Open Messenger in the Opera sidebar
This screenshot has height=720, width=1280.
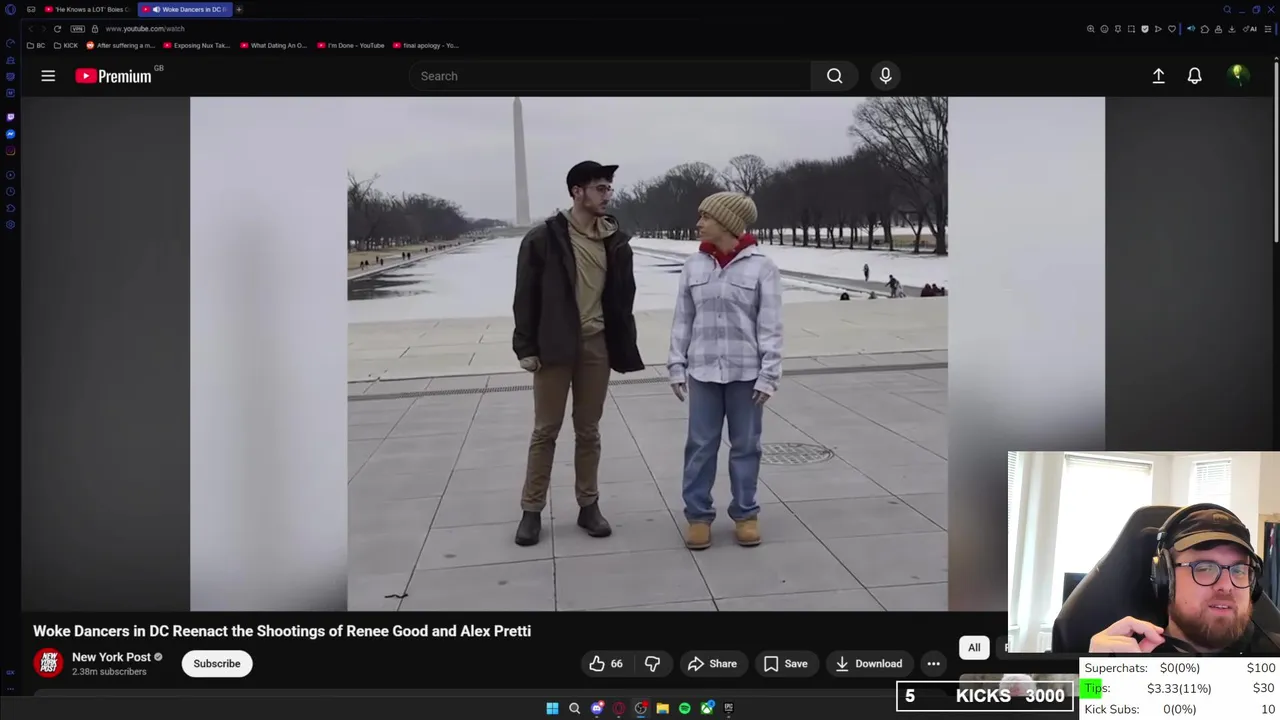click(10, 134)
